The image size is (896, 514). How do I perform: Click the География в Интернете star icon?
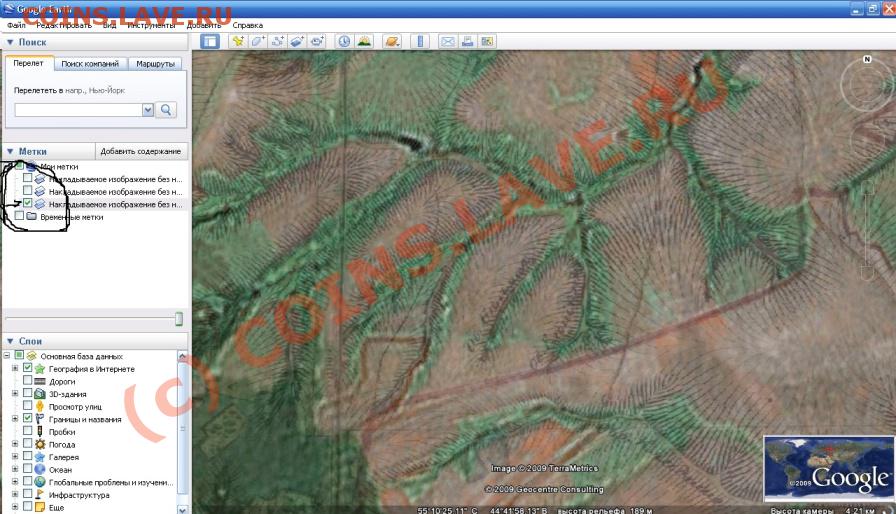(39, 368)
